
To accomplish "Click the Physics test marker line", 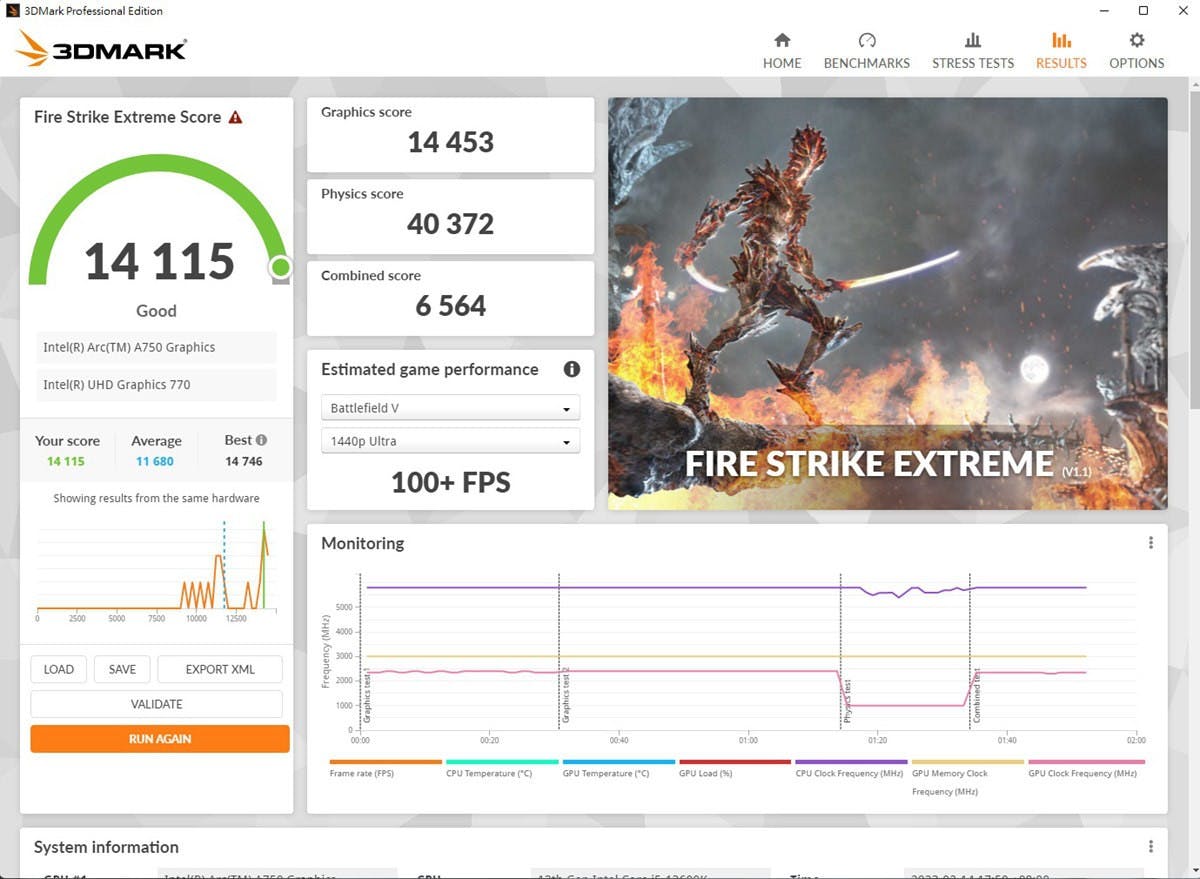I will pyautogui.click(x=841, y=650).
